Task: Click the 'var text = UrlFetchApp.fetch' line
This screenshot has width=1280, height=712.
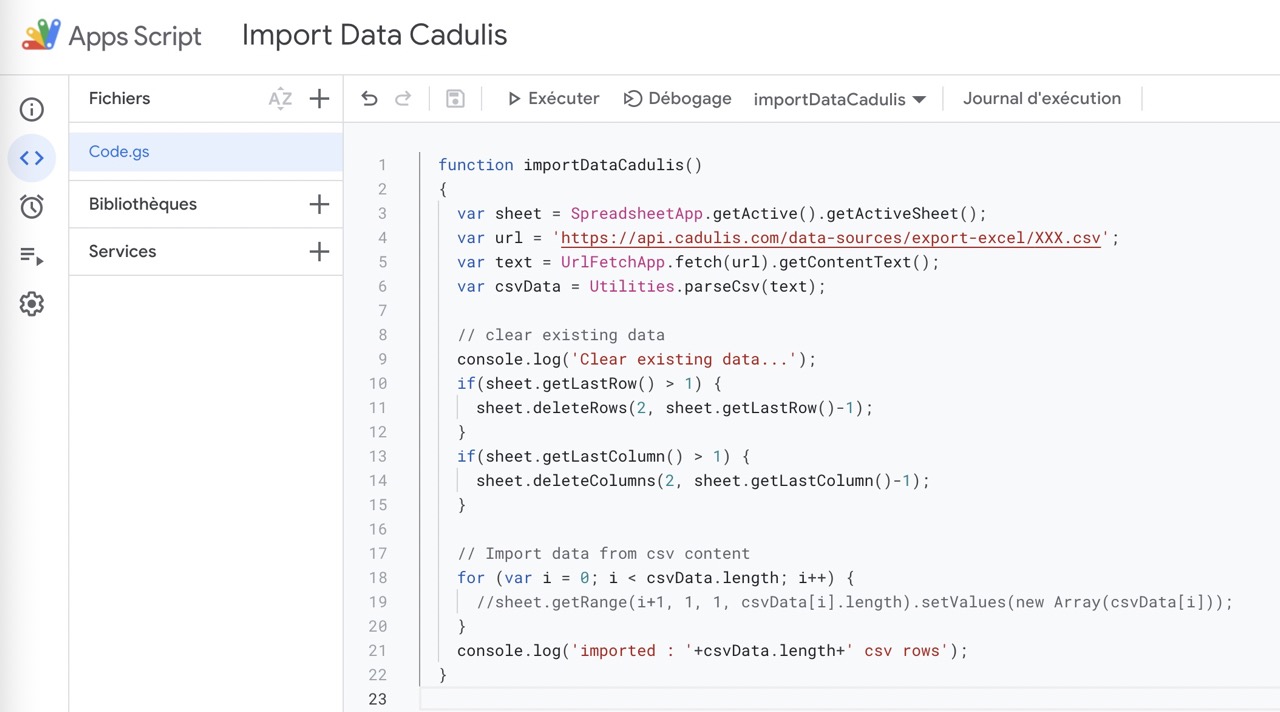Action: [698, 262]
